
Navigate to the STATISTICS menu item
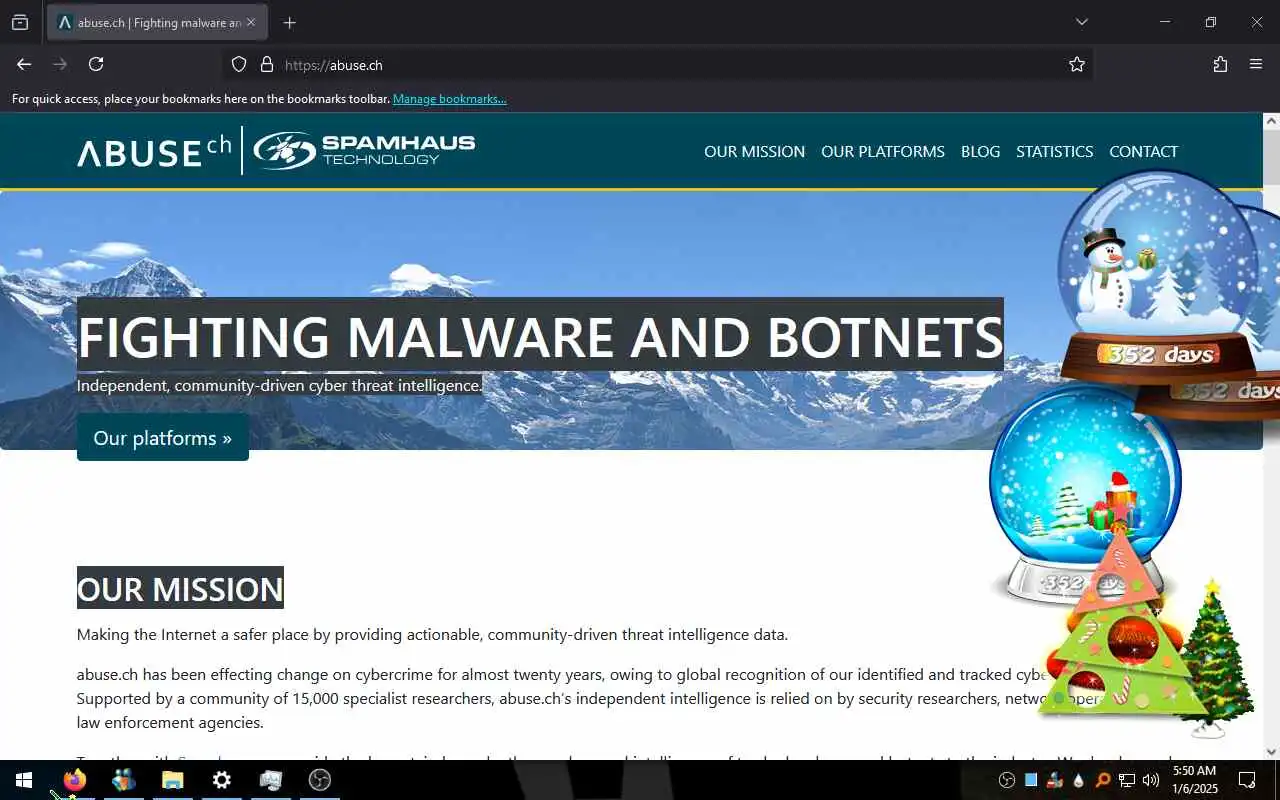tap(1054, 151)
